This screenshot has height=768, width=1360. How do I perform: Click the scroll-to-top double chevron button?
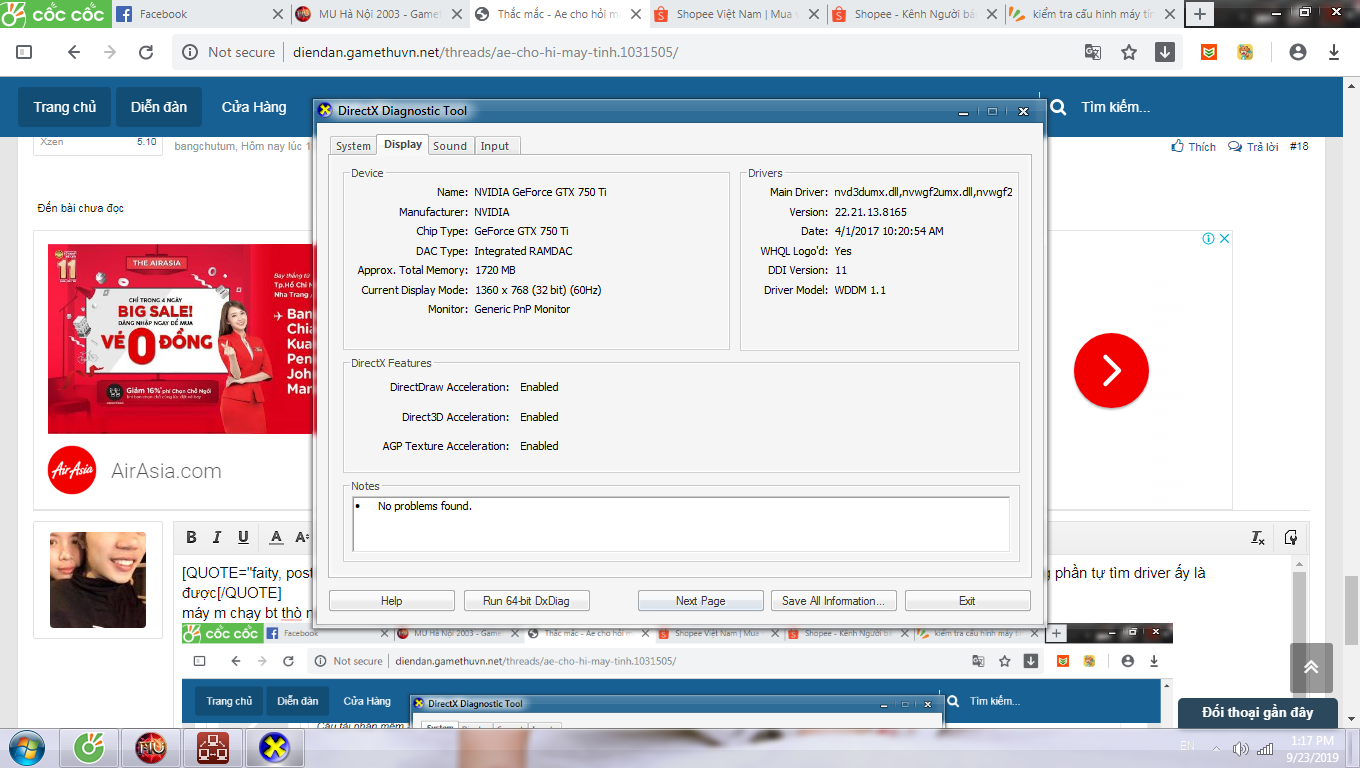(1310, 668)
